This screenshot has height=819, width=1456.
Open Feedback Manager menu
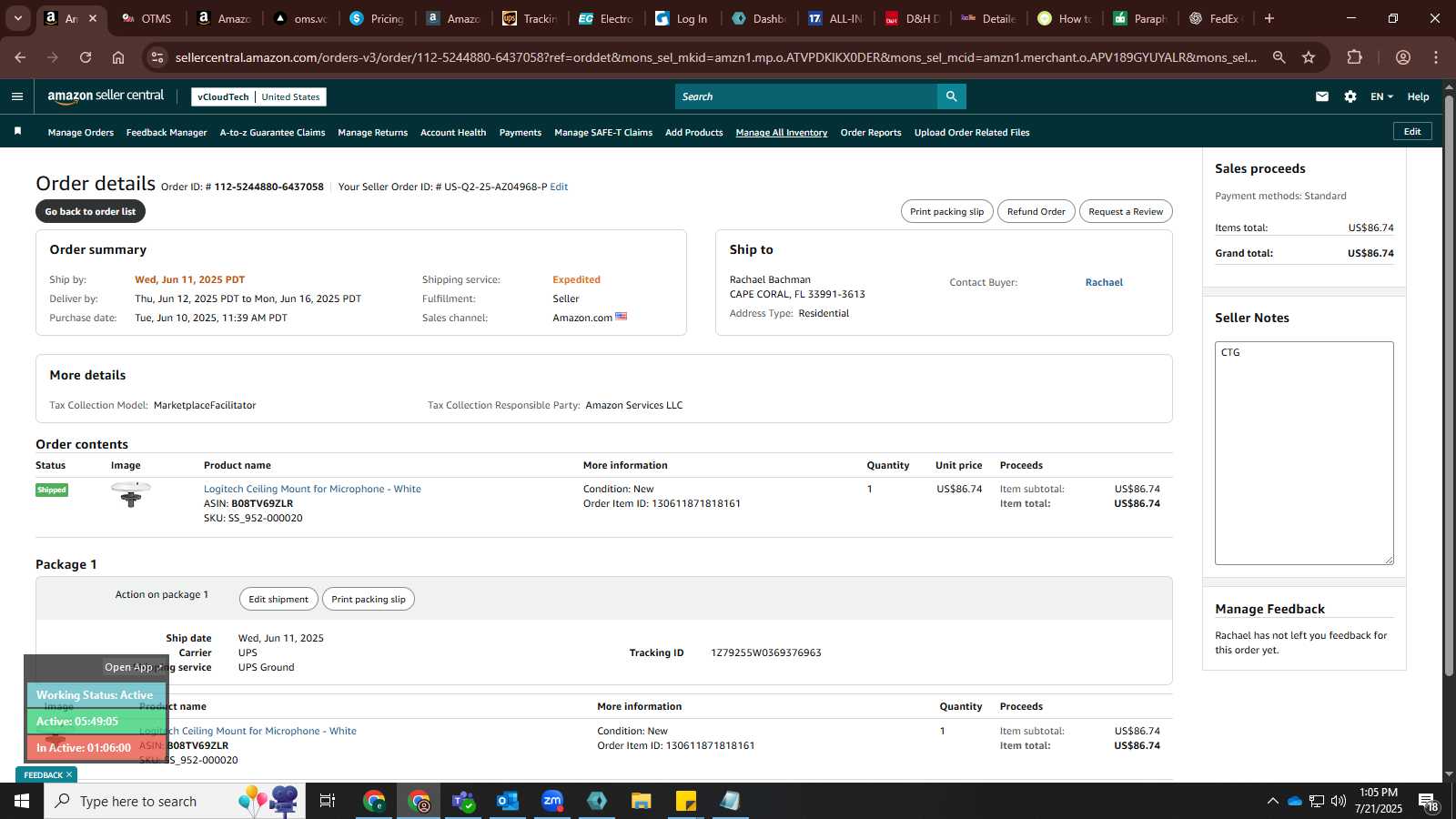coord(167,132)
